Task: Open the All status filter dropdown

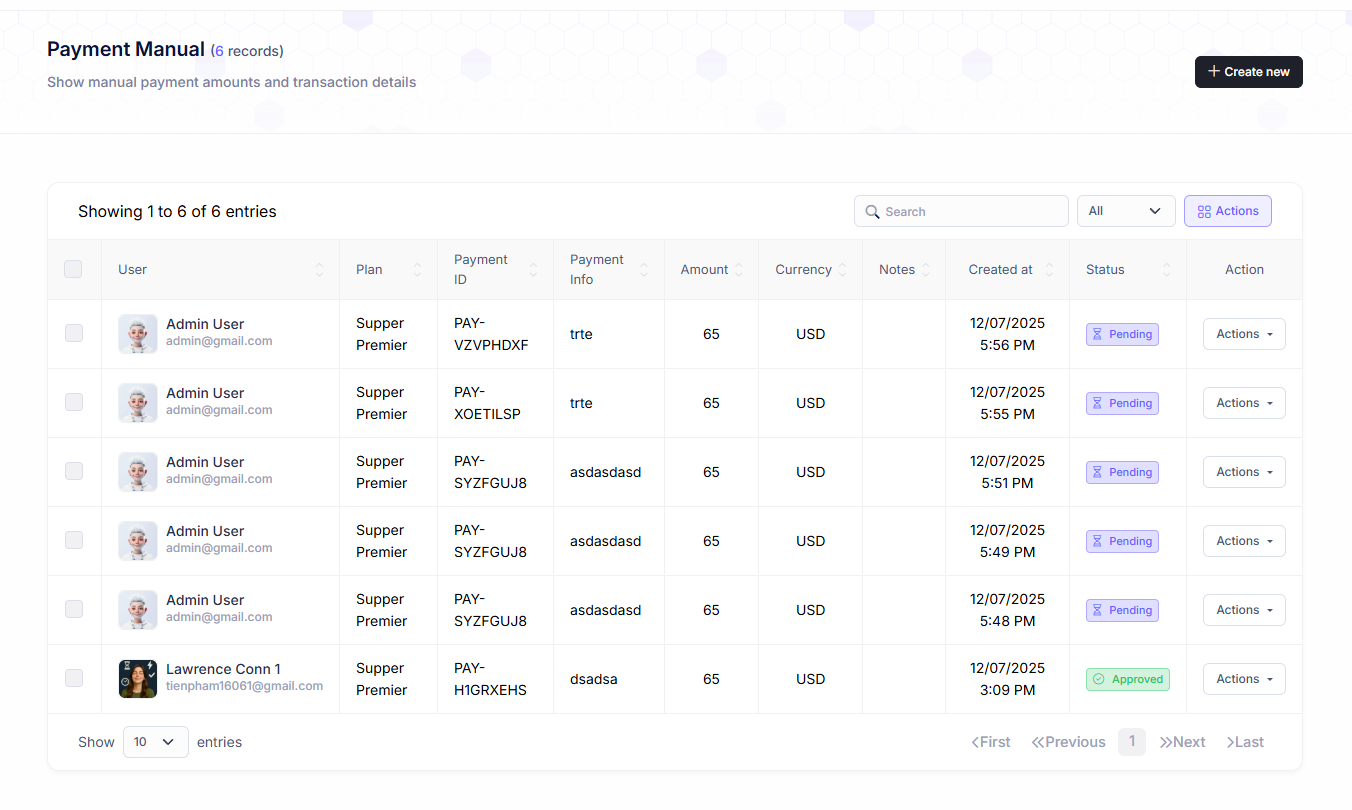Action: tap(1125, 211)
